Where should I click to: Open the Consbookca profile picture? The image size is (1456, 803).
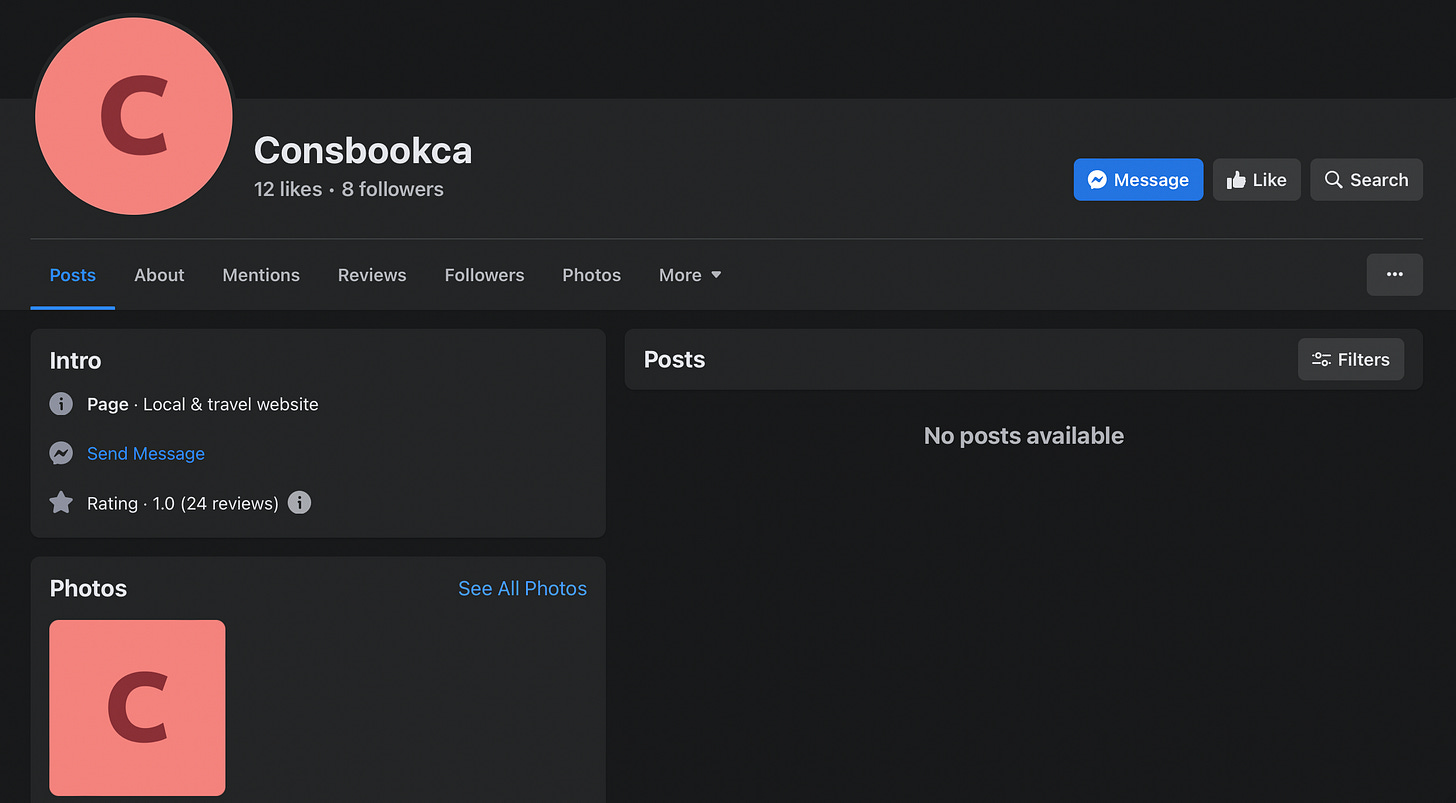pos(134,115)
